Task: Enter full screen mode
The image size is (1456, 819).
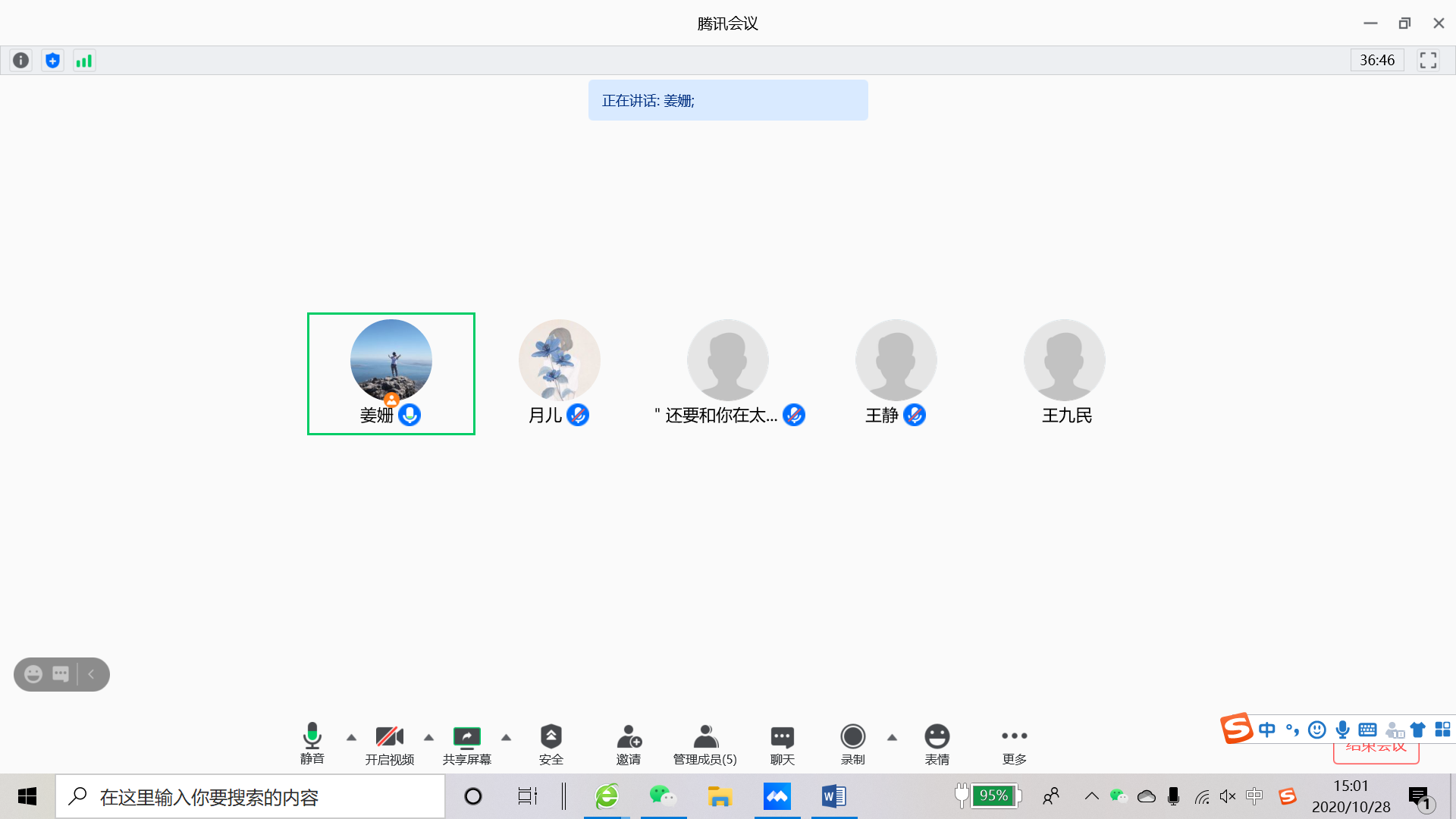Action: click(1428, 61)
